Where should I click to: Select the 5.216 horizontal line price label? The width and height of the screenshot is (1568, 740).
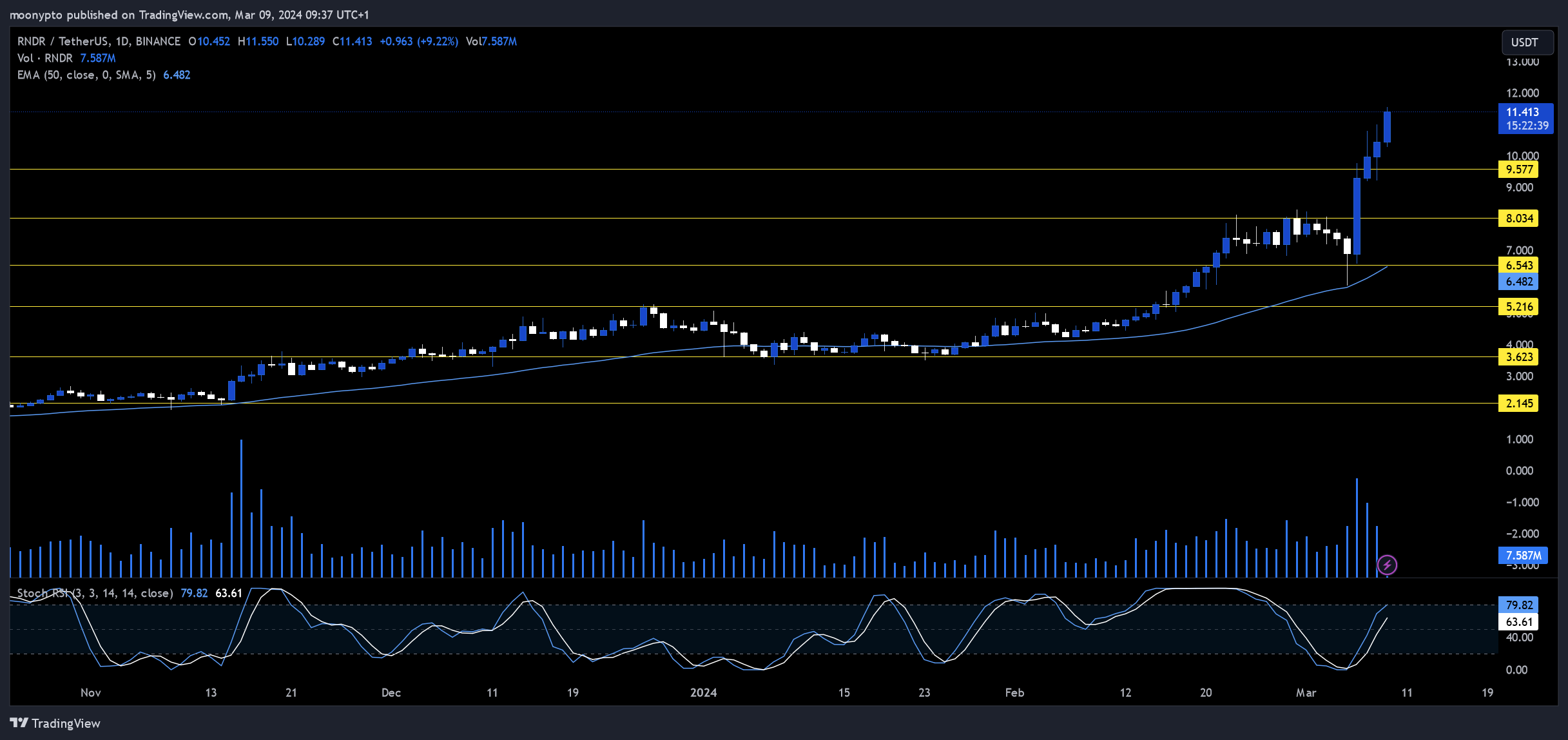pos(1518,307)
